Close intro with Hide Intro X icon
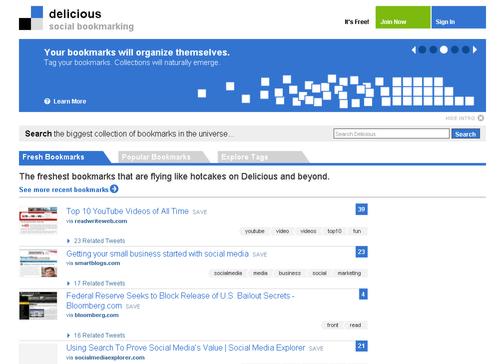The height and width of the screenshot is (364, 502). click(x=481, y=118)
